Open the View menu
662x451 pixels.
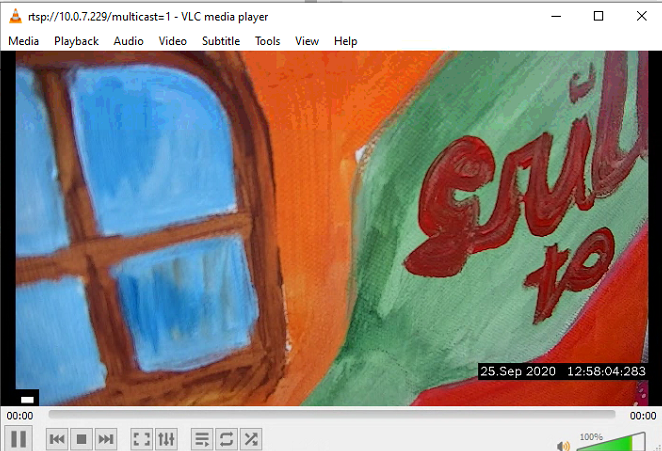(307, 41)
